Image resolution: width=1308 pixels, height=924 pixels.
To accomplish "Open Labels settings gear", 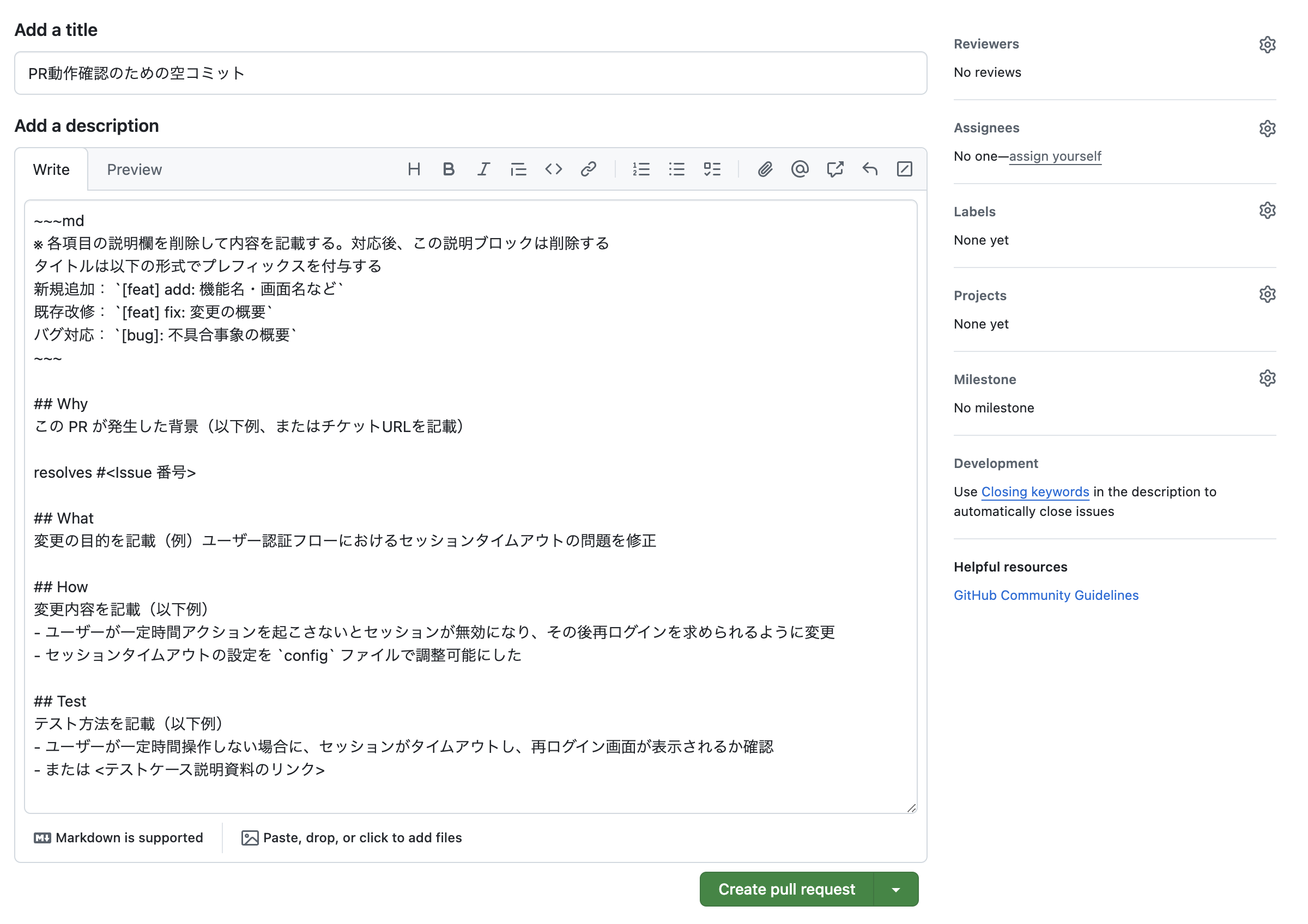I will tap(1268, 210).
